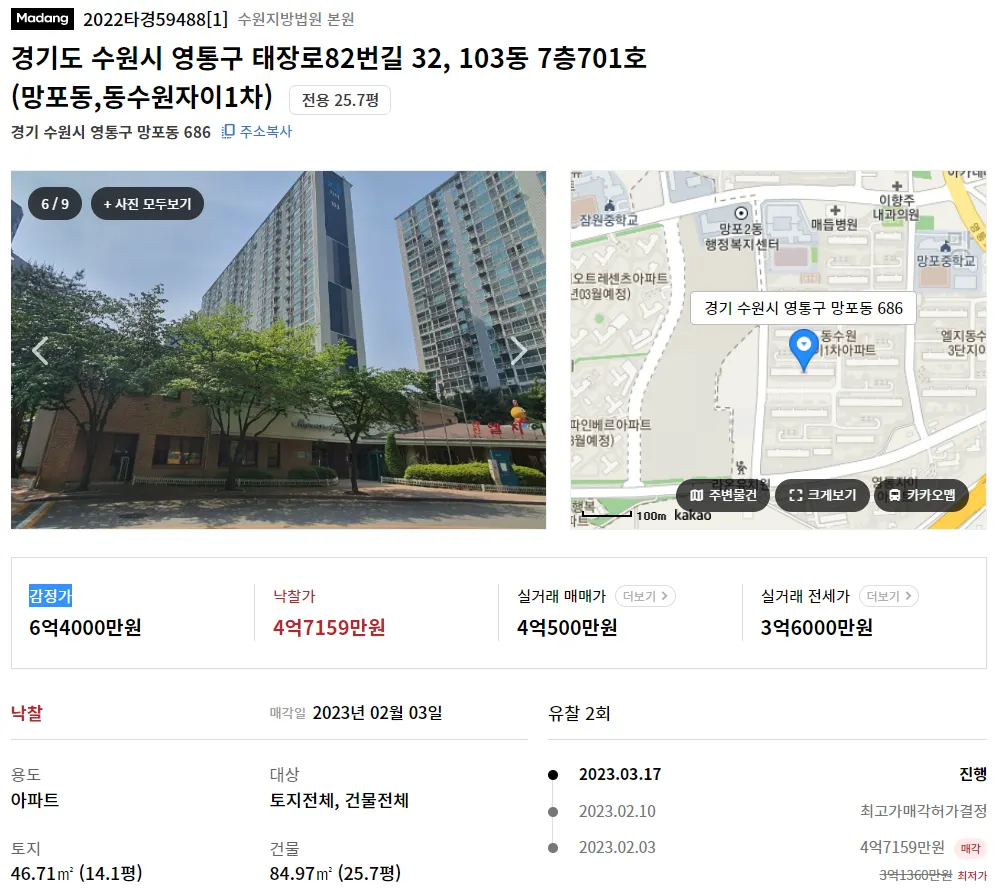
Task: Open 카카오맵 from map overlay
Action: (921, 495)
